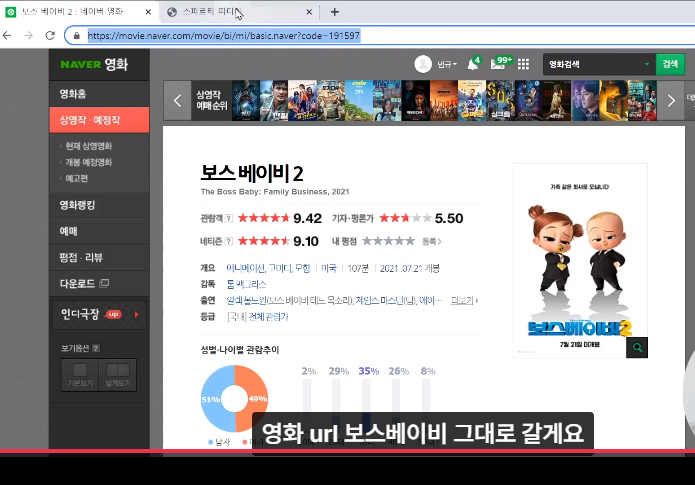Open the NAVER 영화 logo home
Image resolution: width=695 pixels, height=485 pixels.
click(94, 64)
